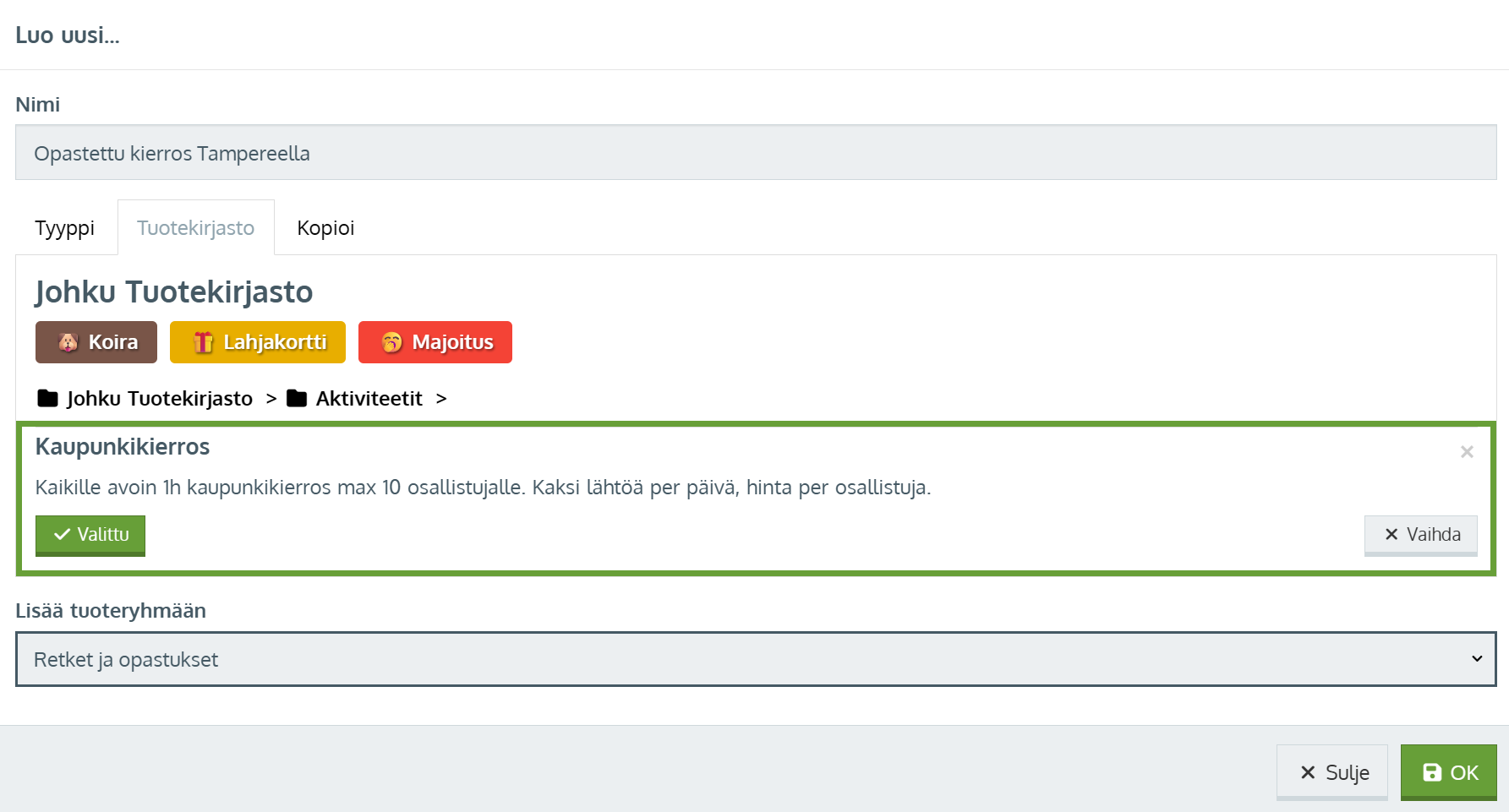
Task: Click the Kaupunkikierros product title
Action: [x=123, y=447]
